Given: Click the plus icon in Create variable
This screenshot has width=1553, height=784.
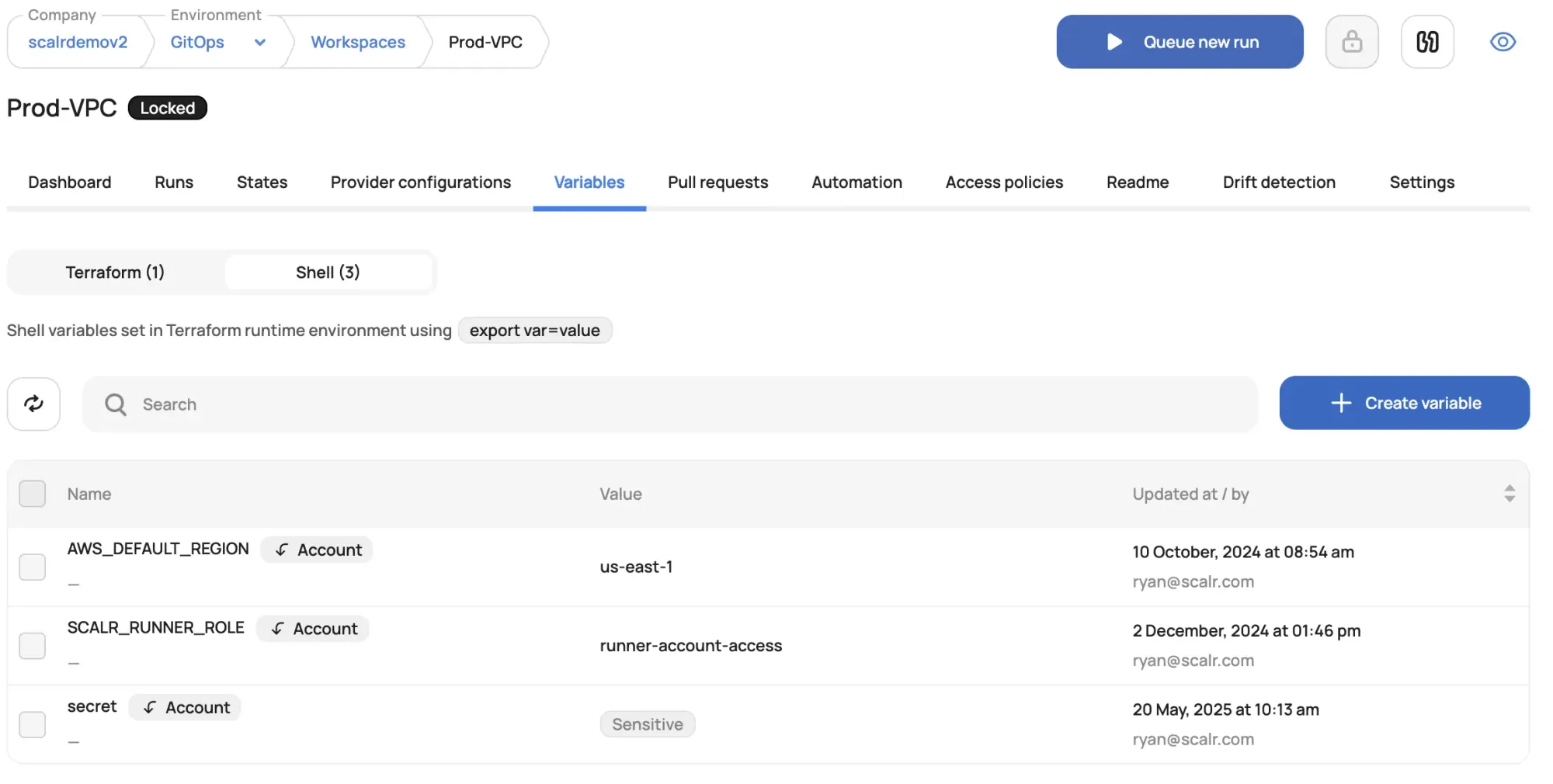Looking at the screenshot, I should pyautogui.click(x=1341, y=403).
